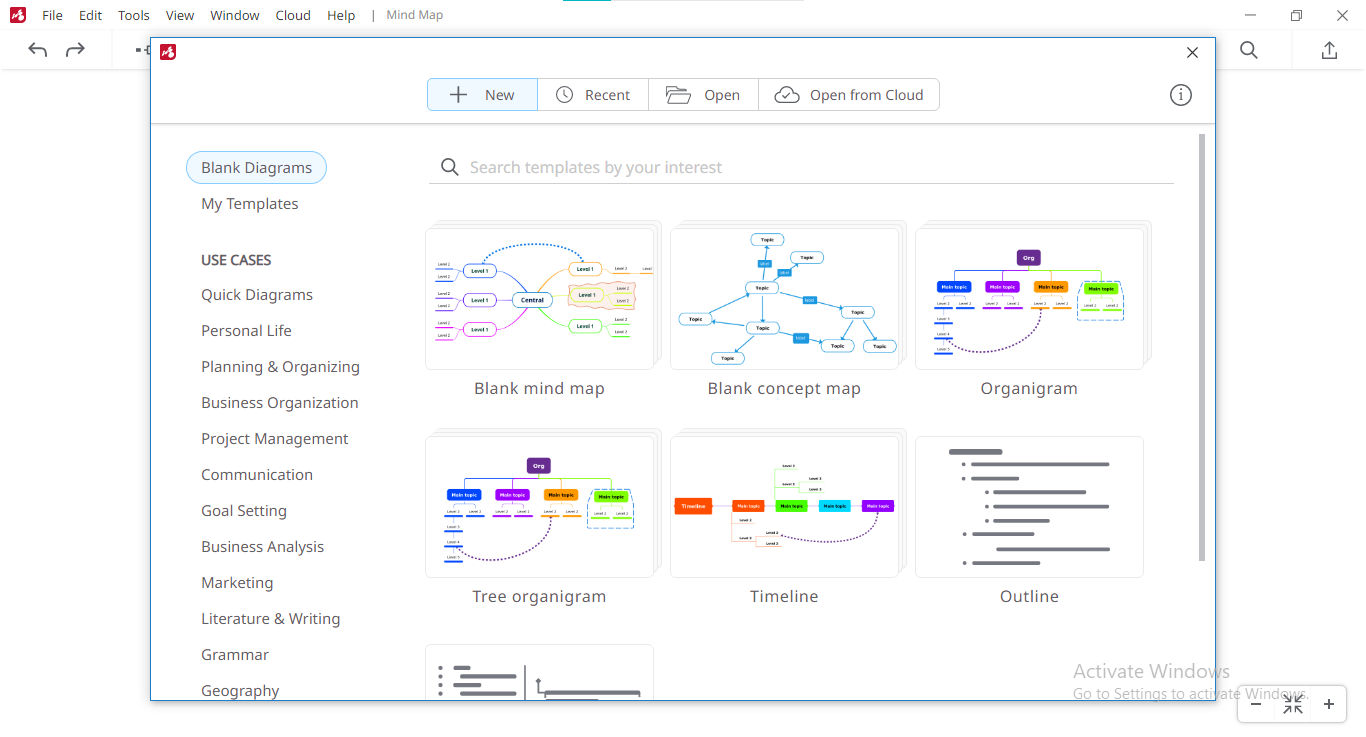This screenshot has width=1366, height=737.
Task: Open Project Management category
Action: click(275, 439)
